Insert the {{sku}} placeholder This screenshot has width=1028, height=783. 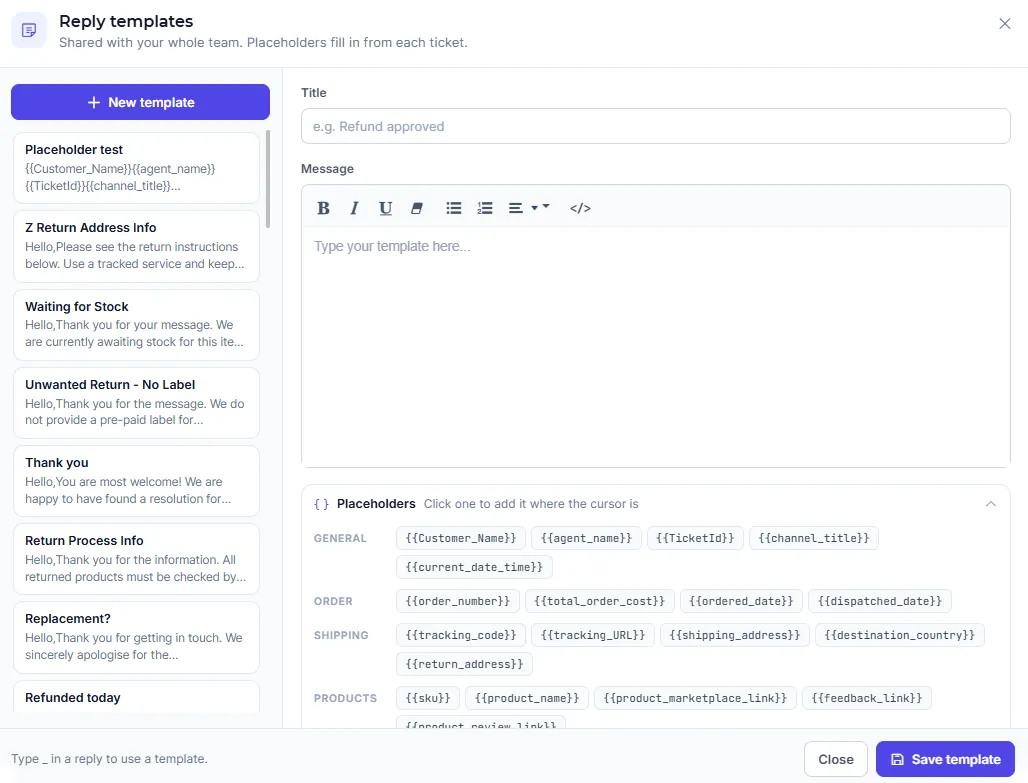[428, 698]
